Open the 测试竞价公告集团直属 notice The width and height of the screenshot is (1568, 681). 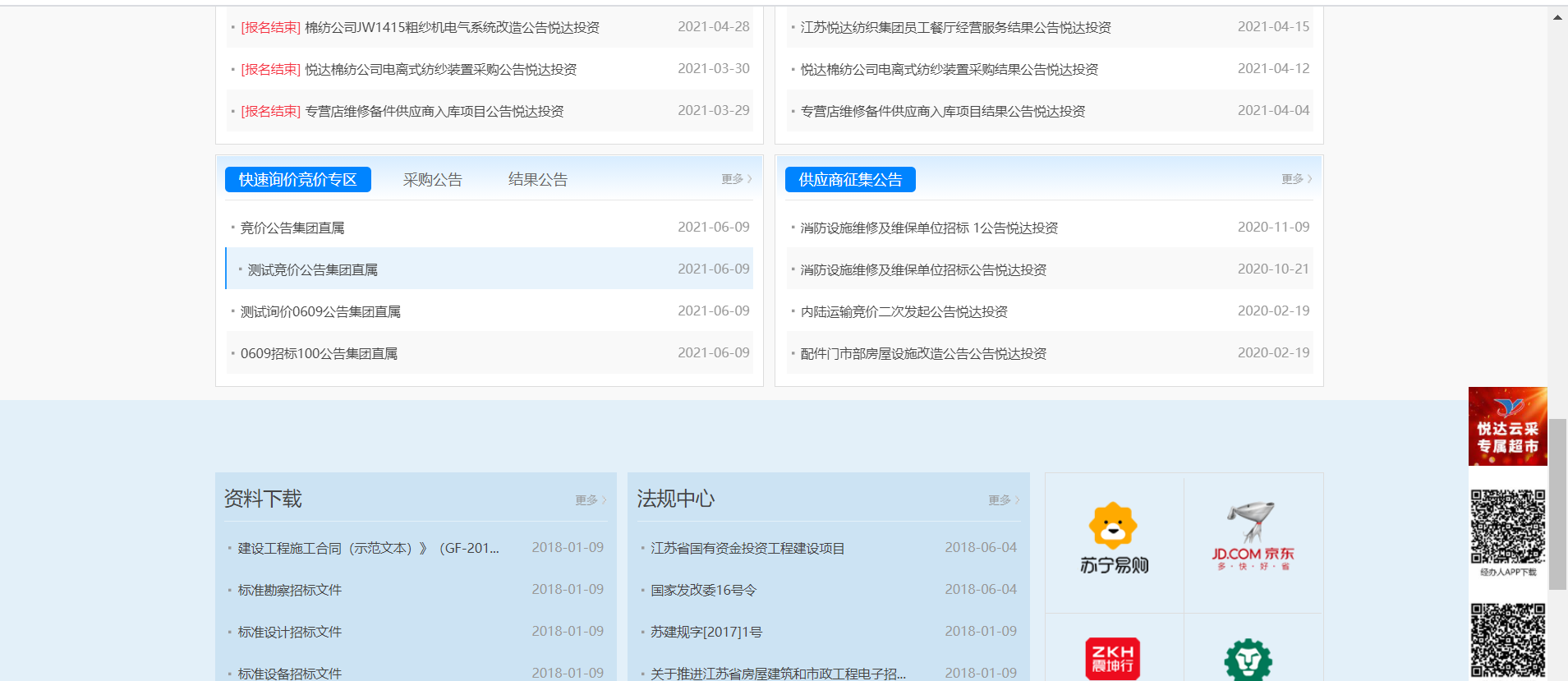(x=312, y=270)
